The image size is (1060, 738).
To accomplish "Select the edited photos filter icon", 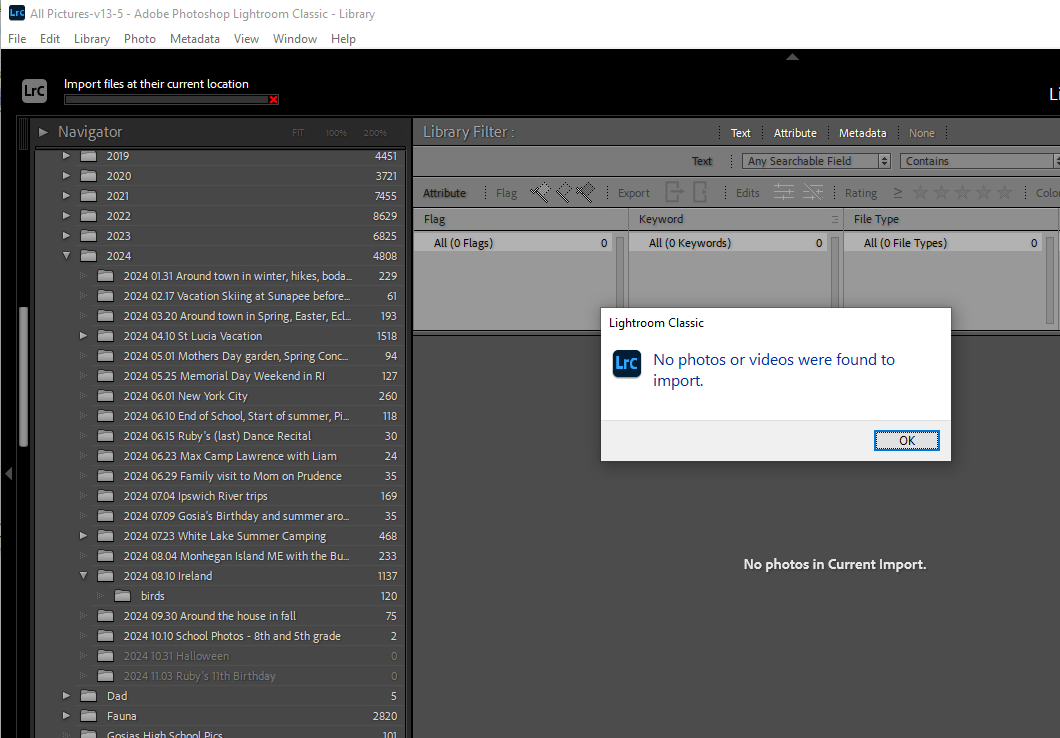I will click(x=785, y=191).
